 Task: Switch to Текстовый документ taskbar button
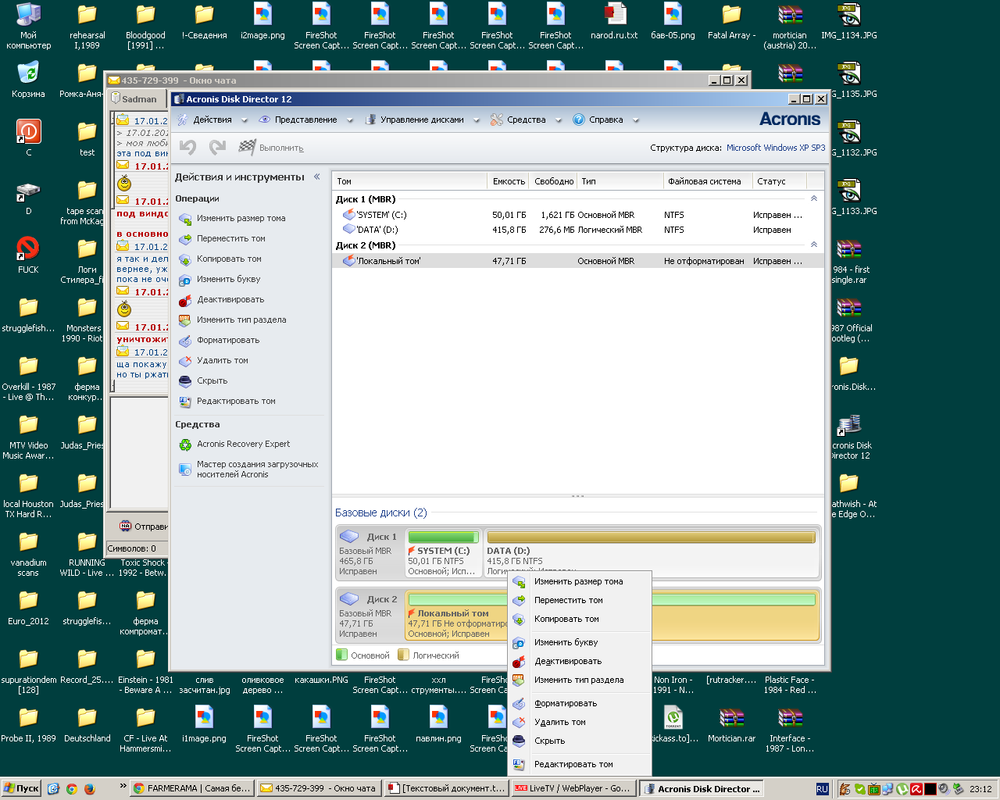(x=446, y=789)
